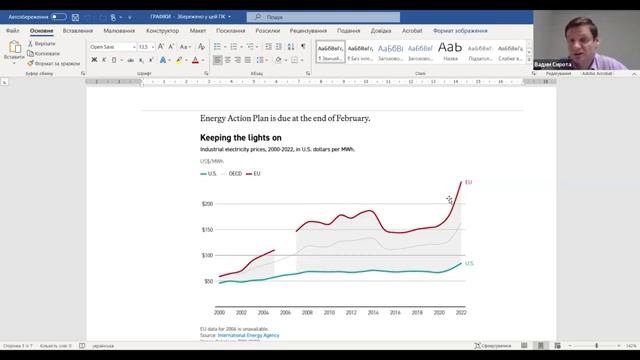This screenshot has height=360, width=640.
Task: Click the Increase Indent icon
Action: [279, 47]
